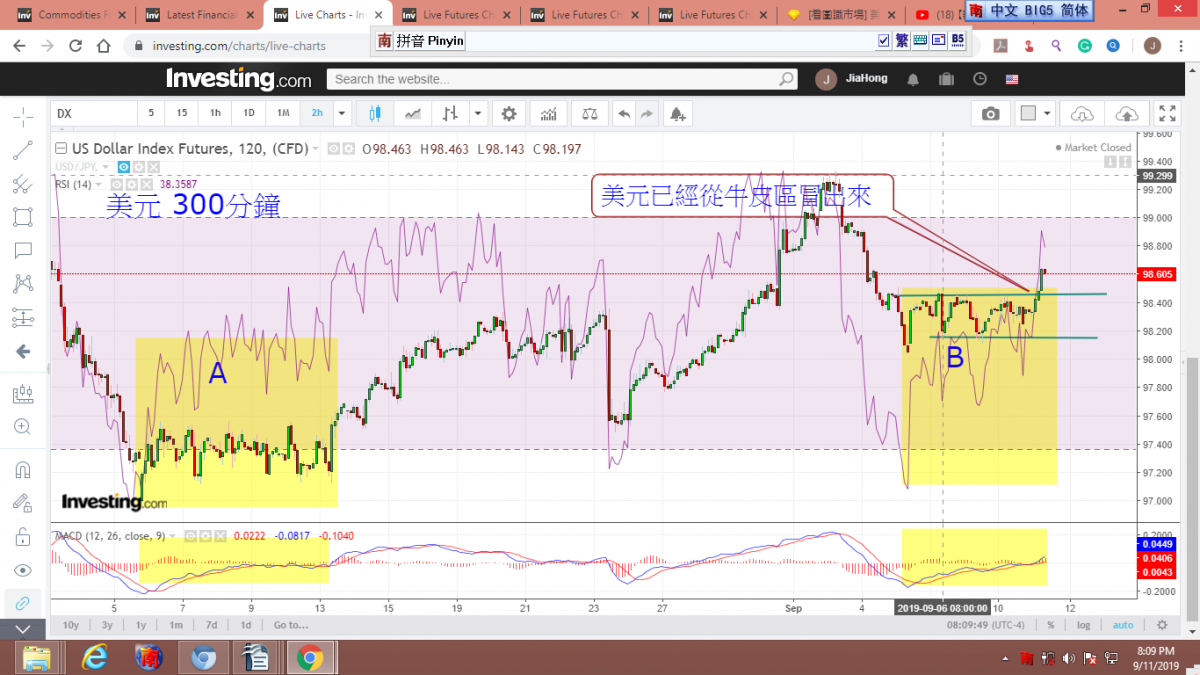Open chart settings with the gear icon

click(510, 113)
